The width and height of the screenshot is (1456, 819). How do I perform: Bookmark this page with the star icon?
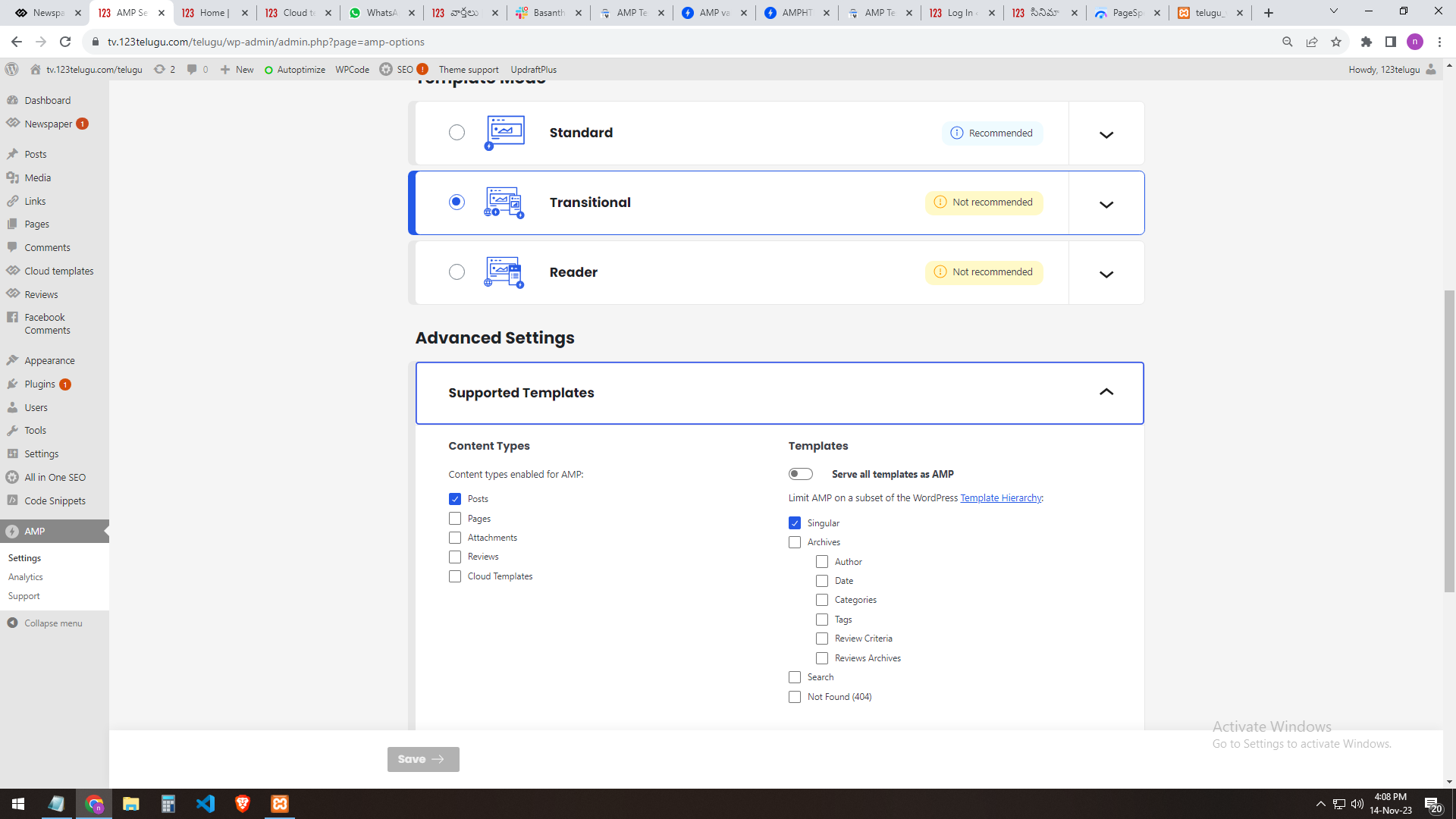coord(1336,42)
